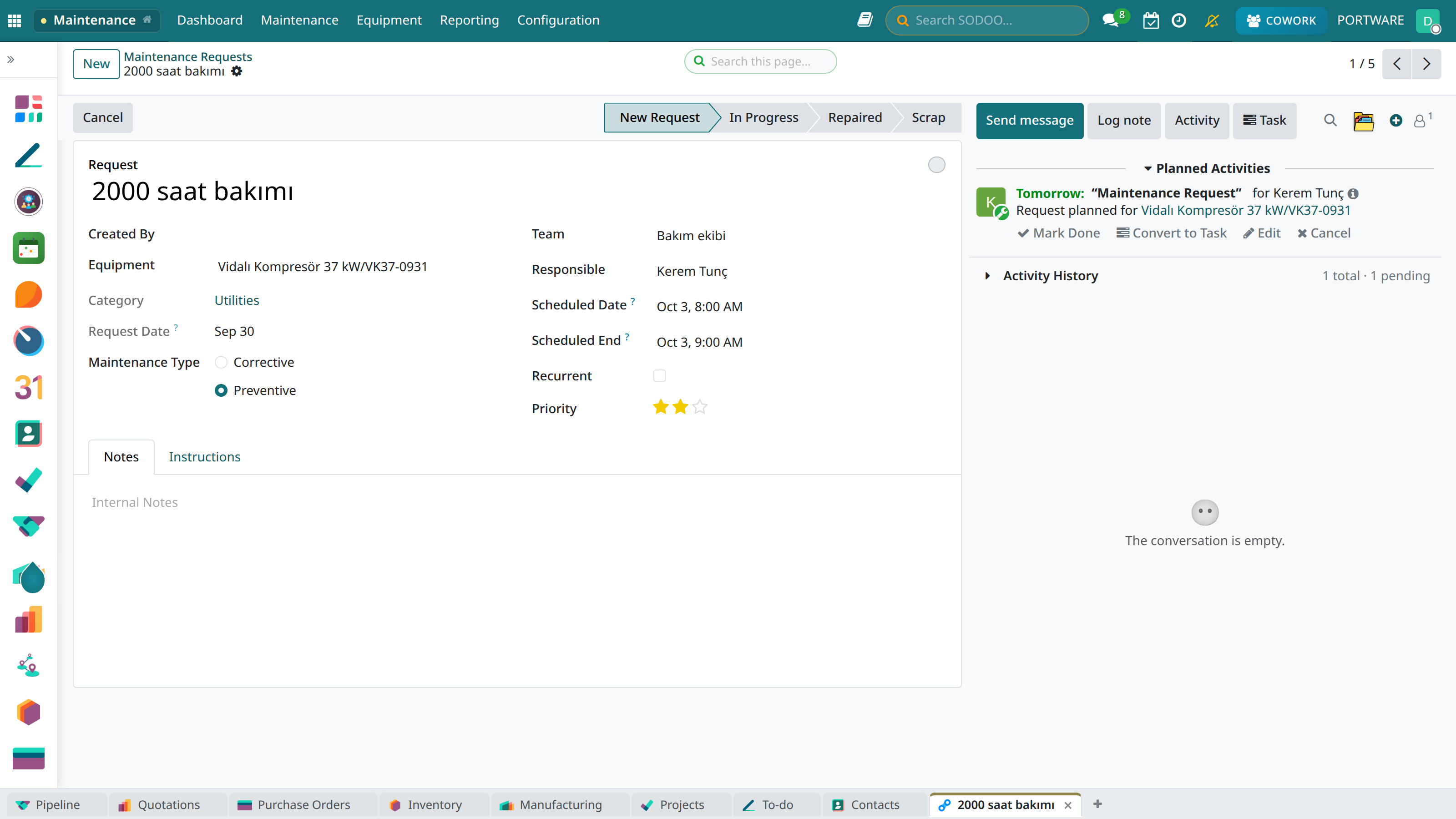Open the Configuration menu

tap(558, 20)
